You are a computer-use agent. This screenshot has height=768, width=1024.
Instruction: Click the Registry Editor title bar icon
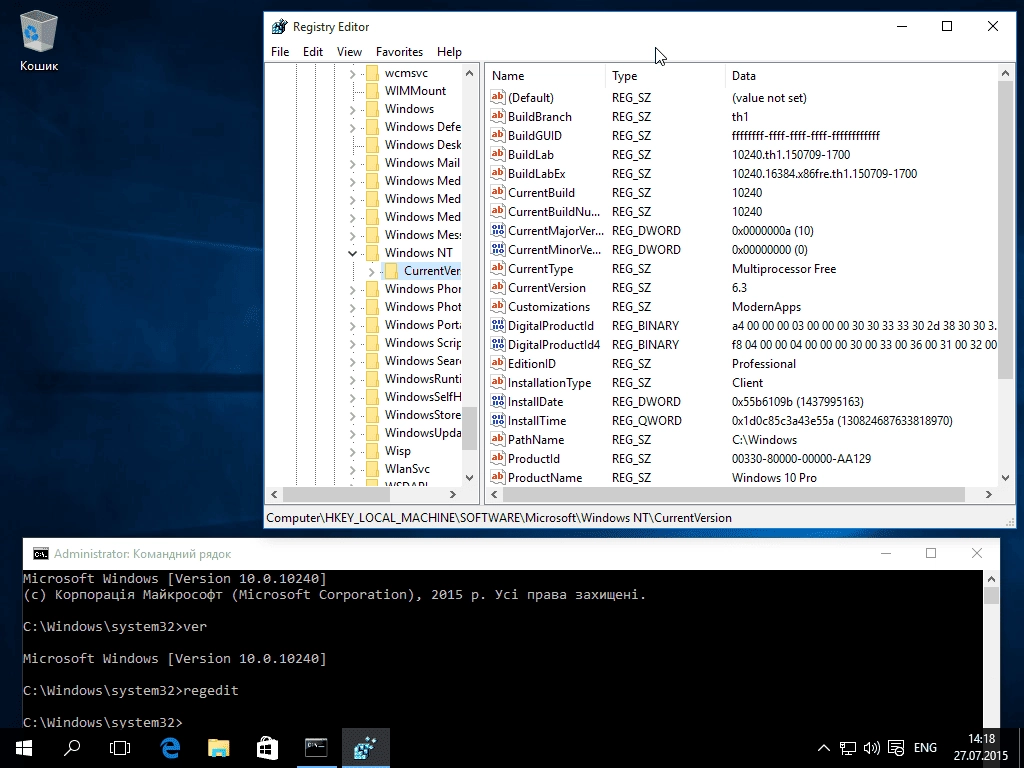click(x=280, y=27)
